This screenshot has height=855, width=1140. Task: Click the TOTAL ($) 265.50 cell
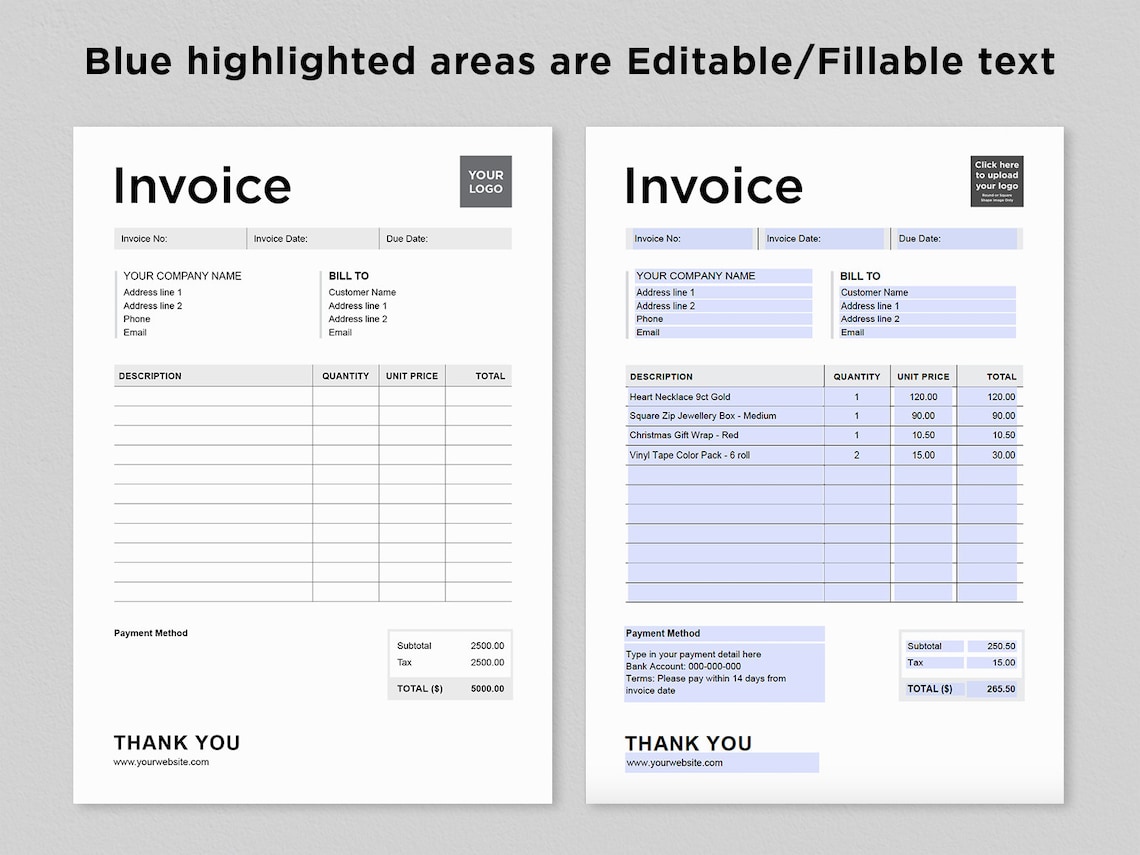click(x=994, y=688)
